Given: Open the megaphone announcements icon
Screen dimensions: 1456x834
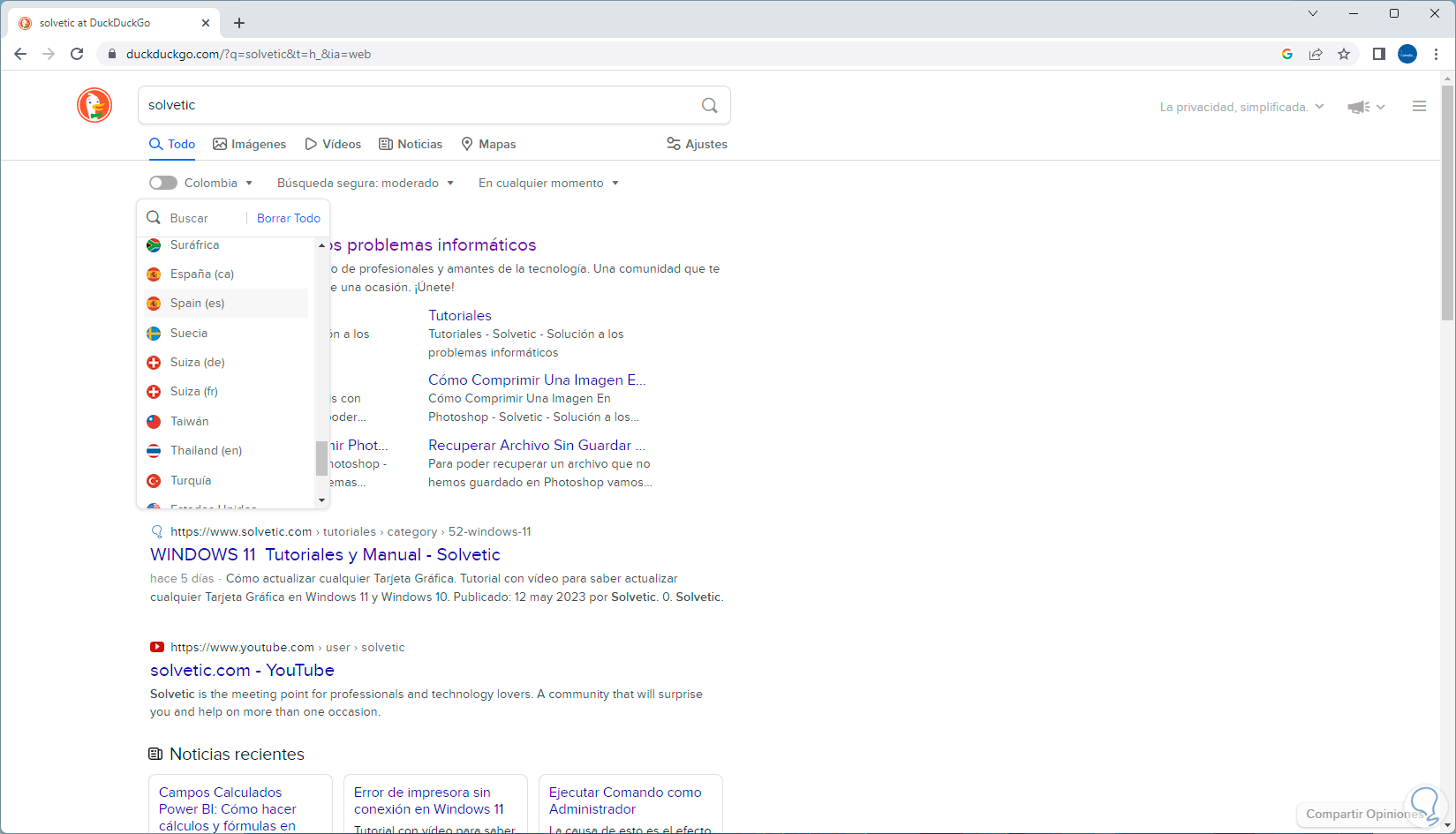Looking at the screenshot, I should coord(1358,107).
